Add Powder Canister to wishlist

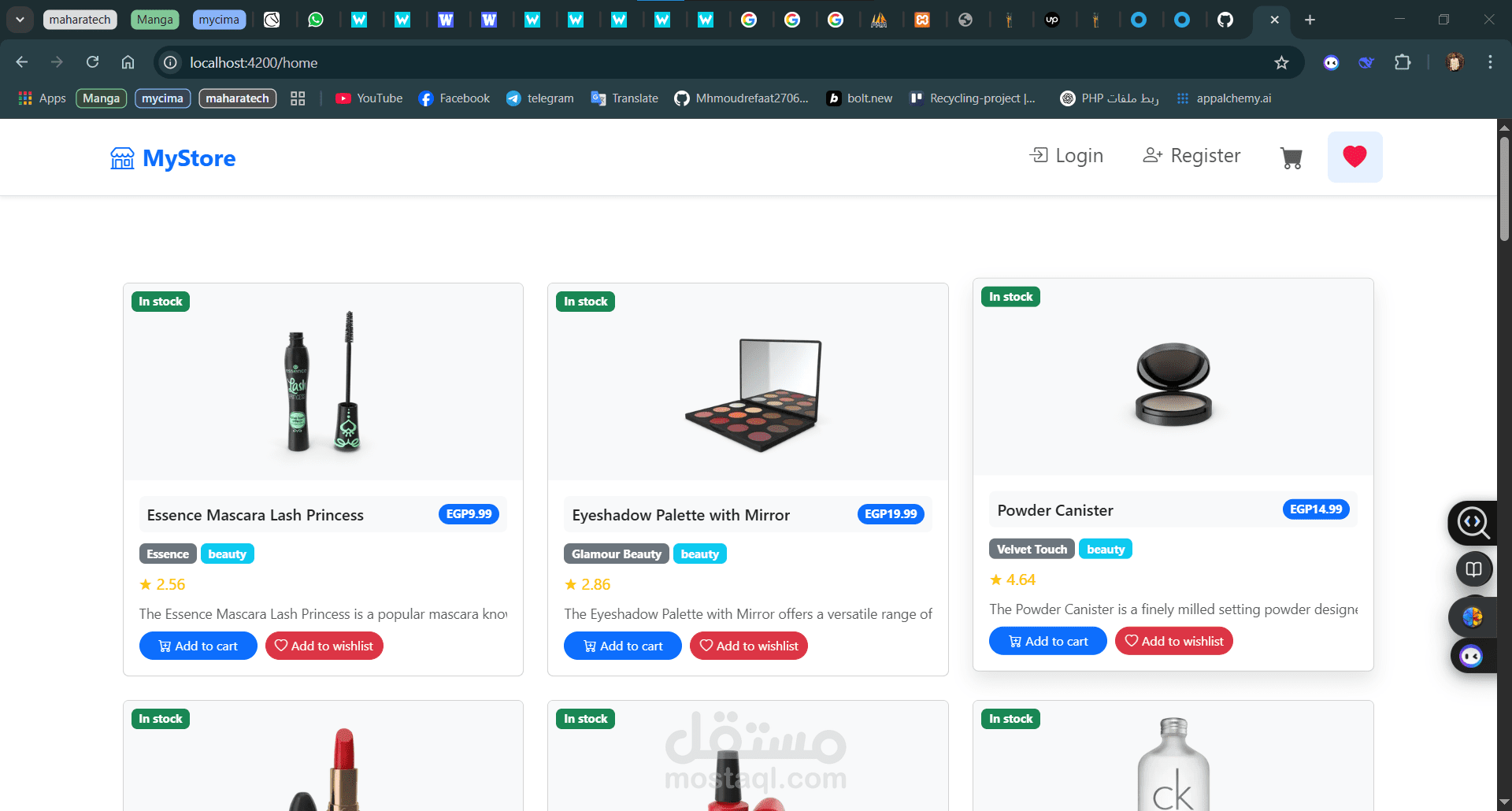click(x=1174, y=641)
